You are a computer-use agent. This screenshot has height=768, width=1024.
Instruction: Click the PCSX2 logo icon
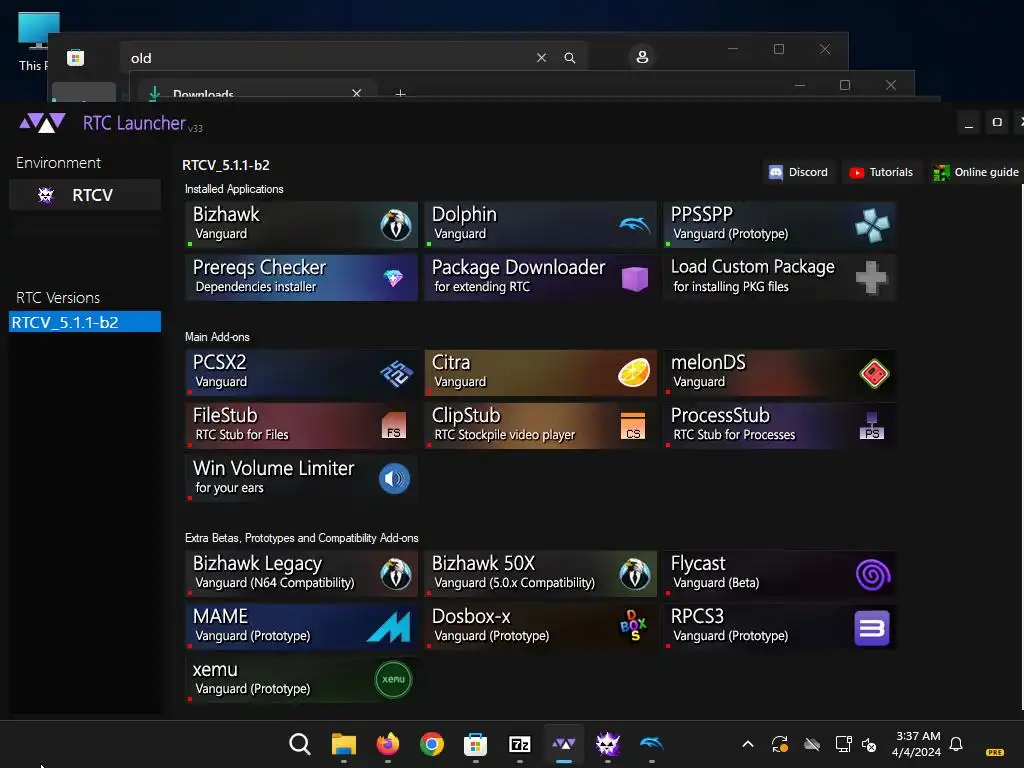[x=396, y=374]
